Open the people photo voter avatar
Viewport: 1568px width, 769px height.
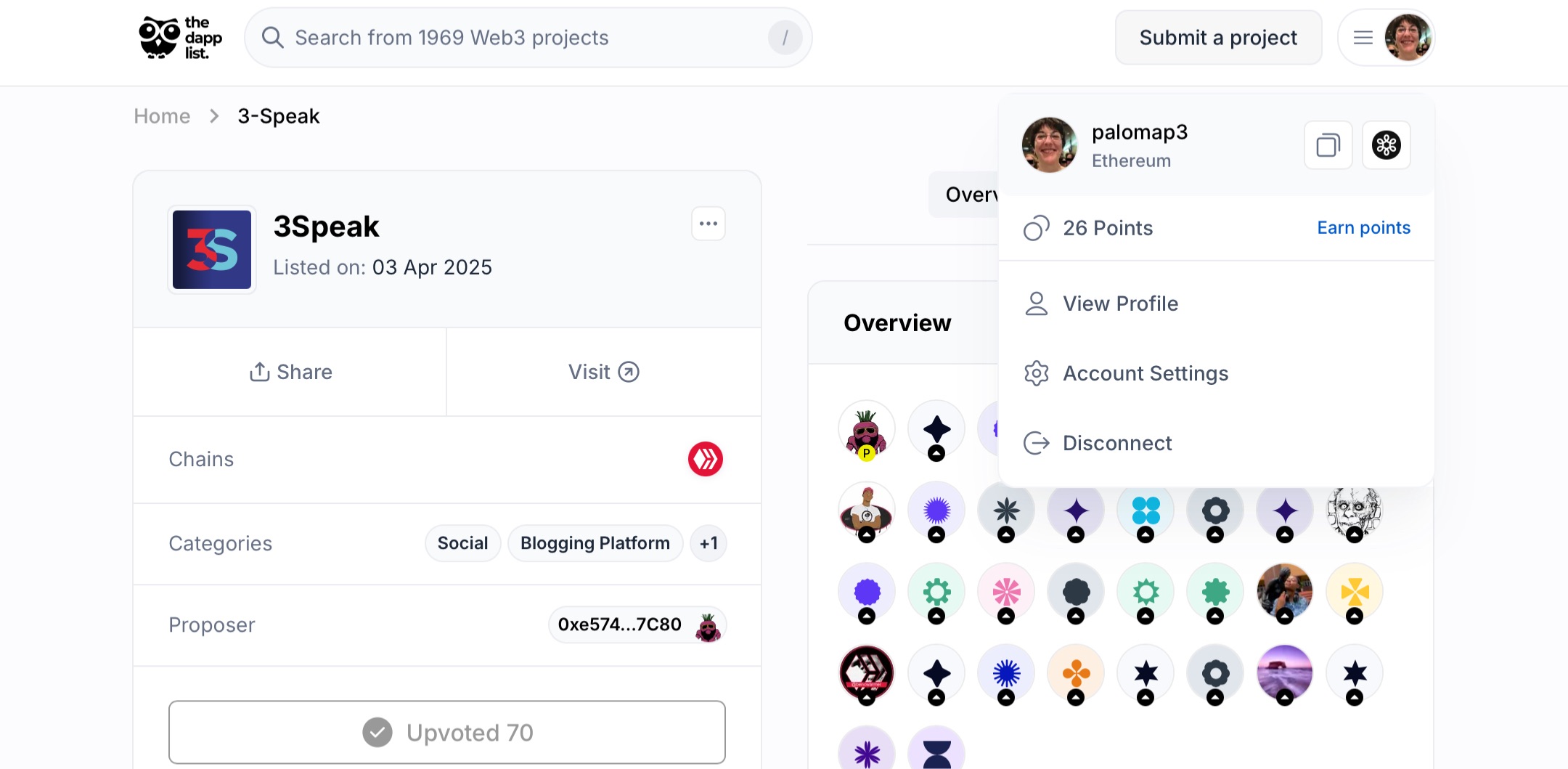1284,593
